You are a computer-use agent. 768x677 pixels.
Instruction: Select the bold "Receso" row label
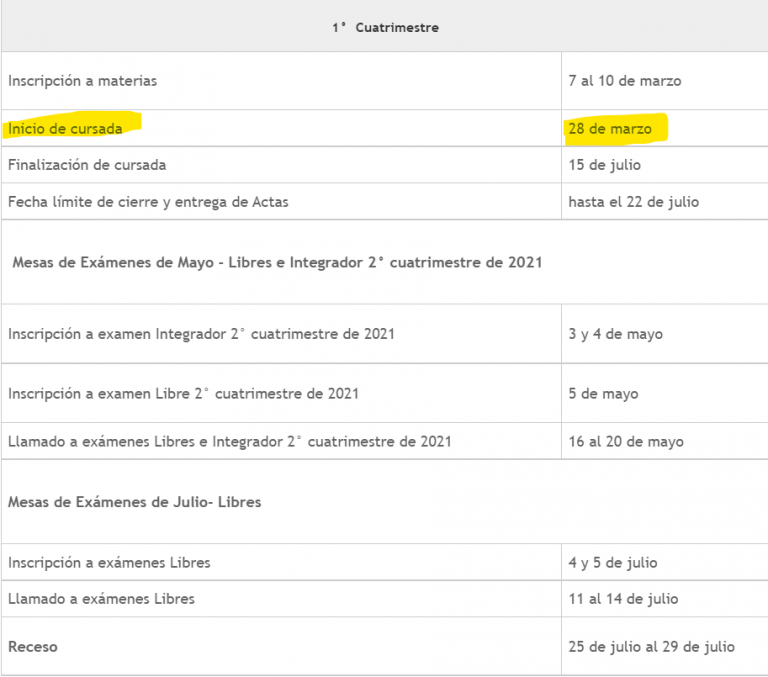pyautogui.click(x=33, y=646)
